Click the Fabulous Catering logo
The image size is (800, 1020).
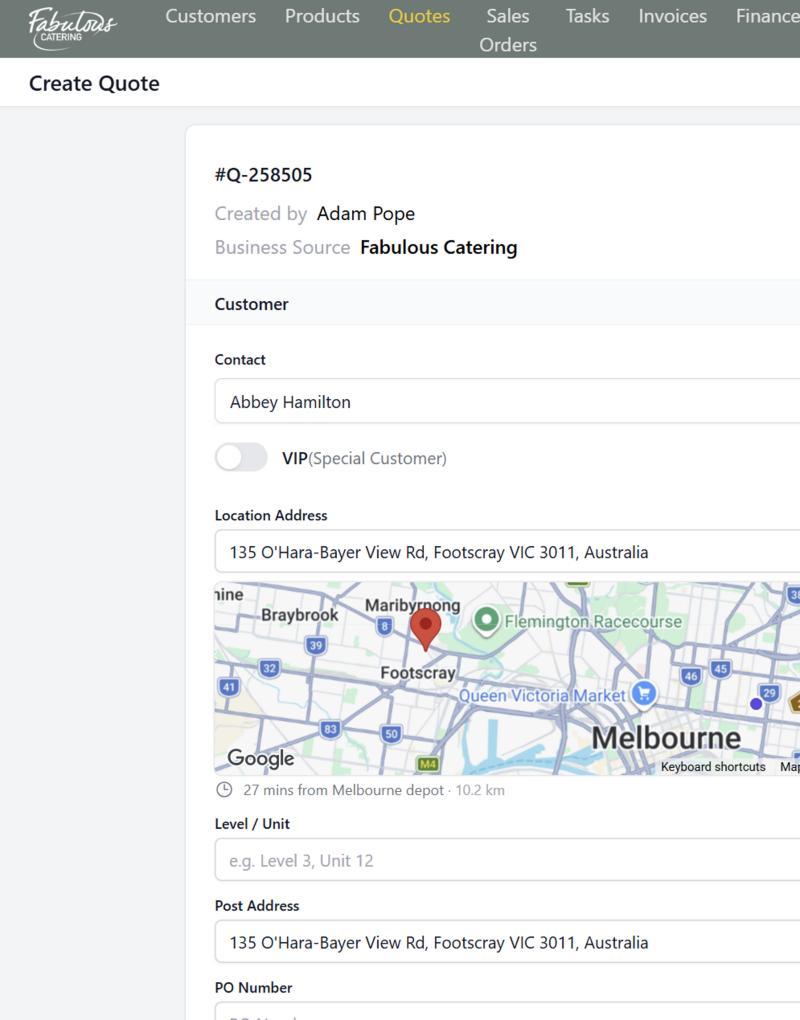pos(72,28)
